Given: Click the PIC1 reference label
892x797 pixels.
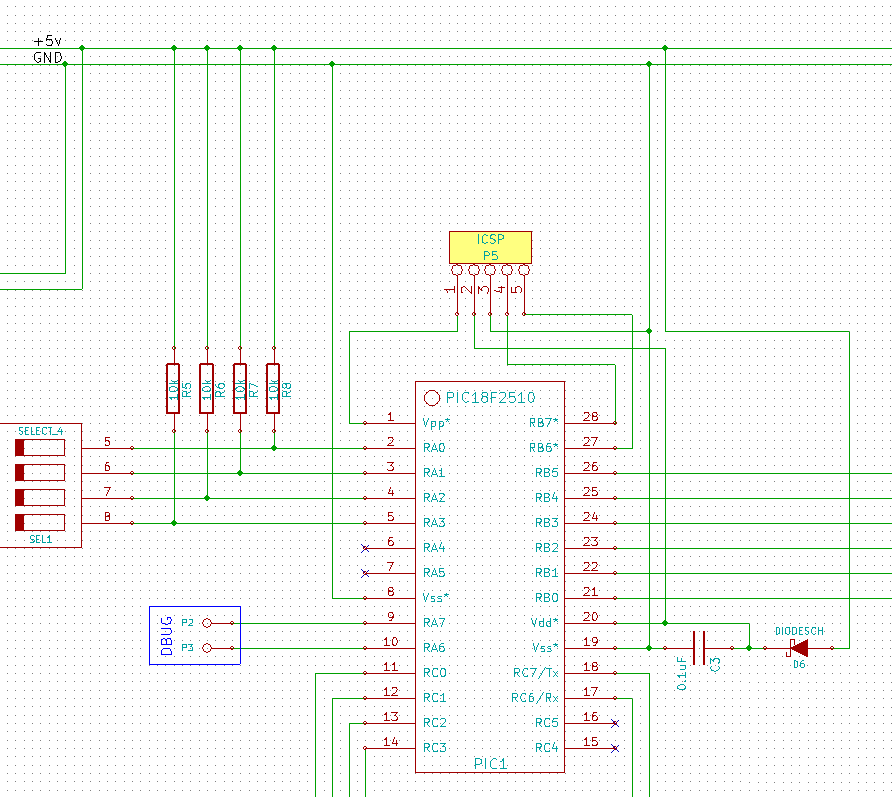Looking at the screenshot, I should pos(490,763).
